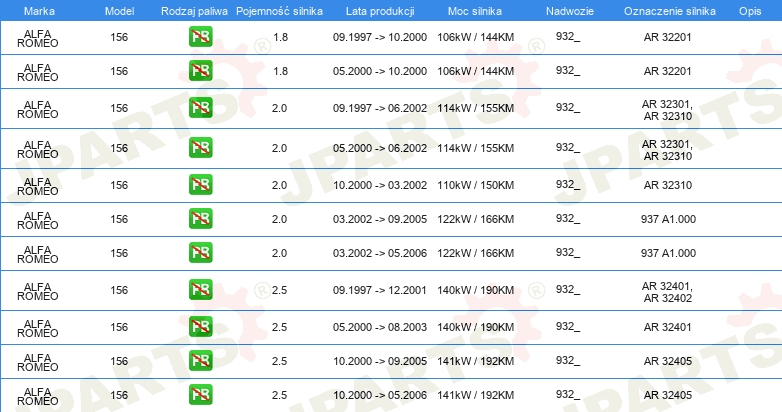Click the Nadwozie column header
The height and width of the screenshot is (412, 782).
(x=570, y=11)
